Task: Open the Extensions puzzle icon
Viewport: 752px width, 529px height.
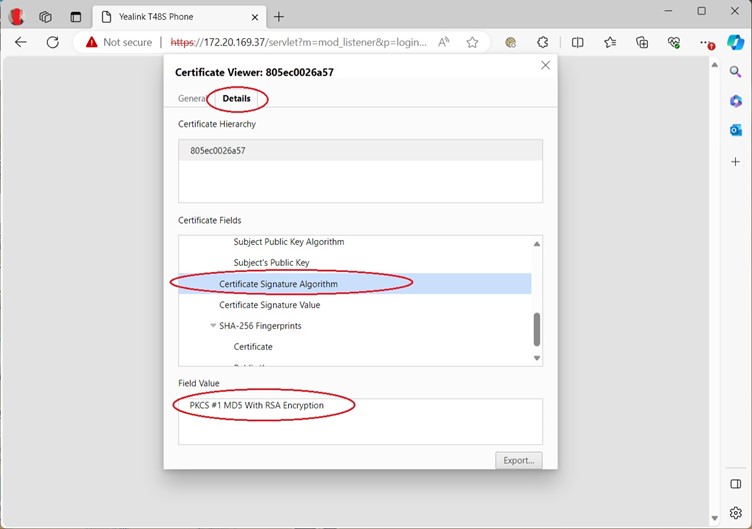Action: tap(543, 42)
